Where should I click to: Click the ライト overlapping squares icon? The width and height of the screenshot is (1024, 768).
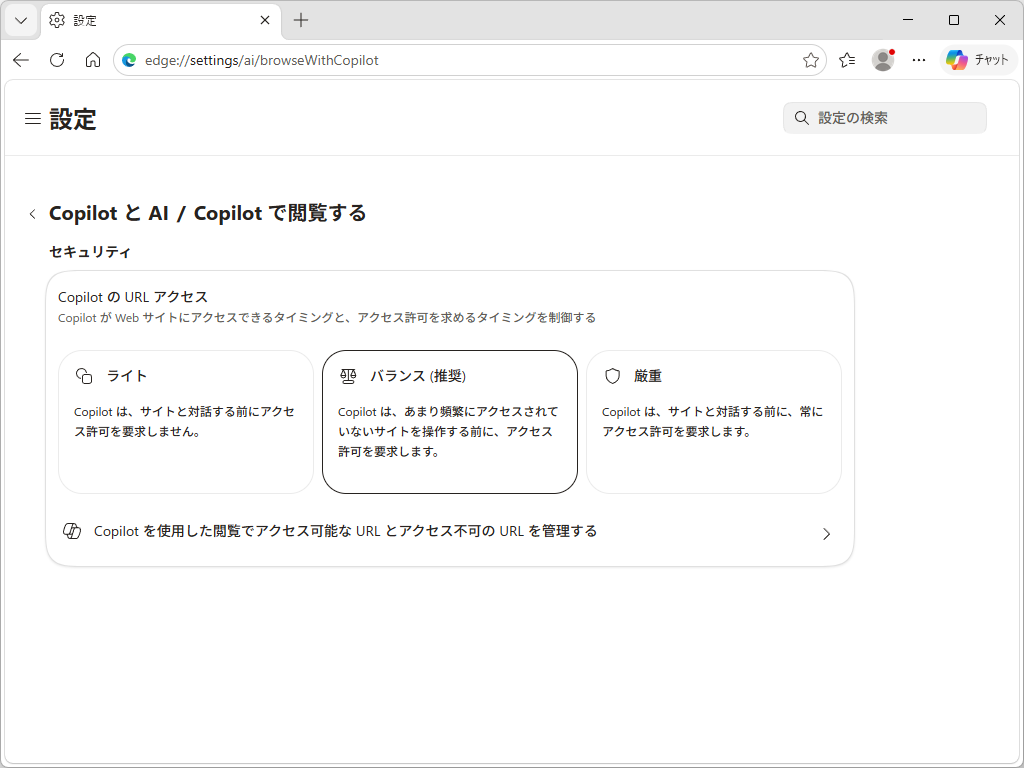[x=84, y=376]
